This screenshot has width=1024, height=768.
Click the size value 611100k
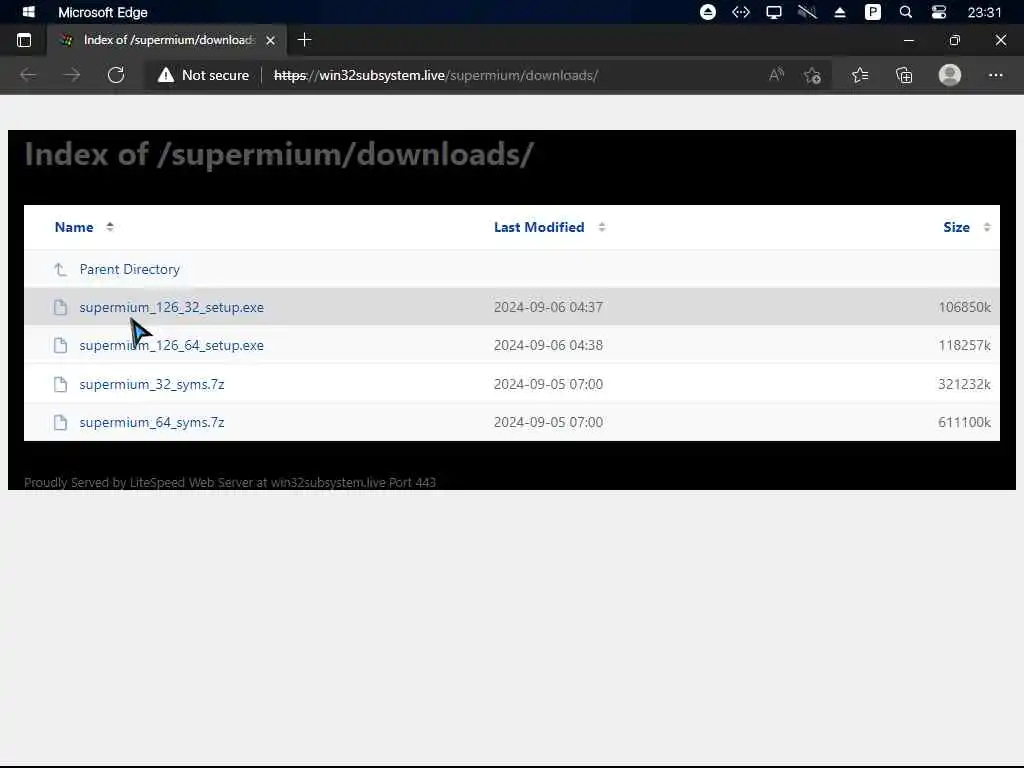click(965, 423)
